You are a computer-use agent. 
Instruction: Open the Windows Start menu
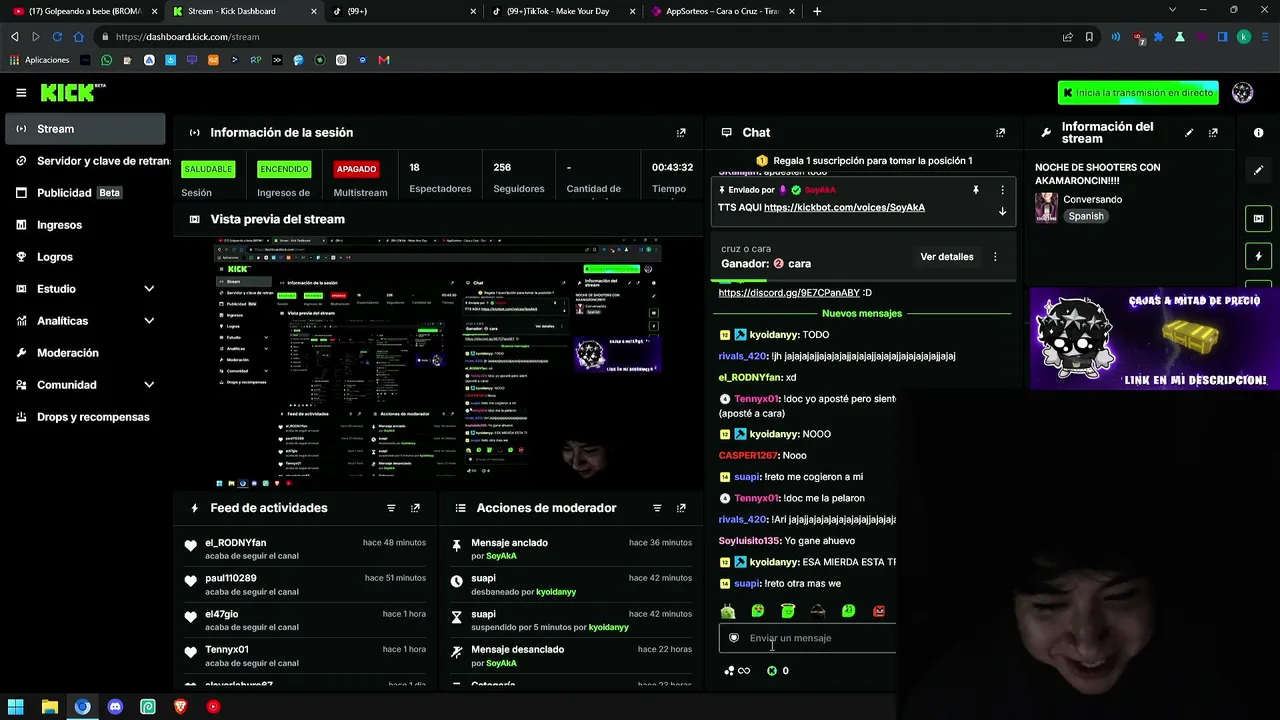16,707
